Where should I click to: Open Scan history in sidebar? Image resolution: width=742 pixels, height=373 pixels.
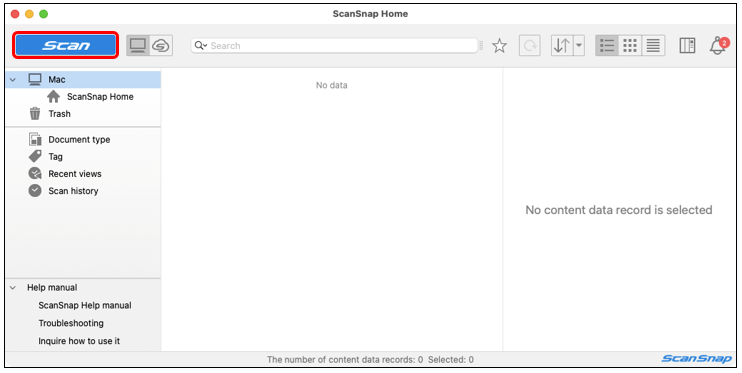click(x=73, y=191)
